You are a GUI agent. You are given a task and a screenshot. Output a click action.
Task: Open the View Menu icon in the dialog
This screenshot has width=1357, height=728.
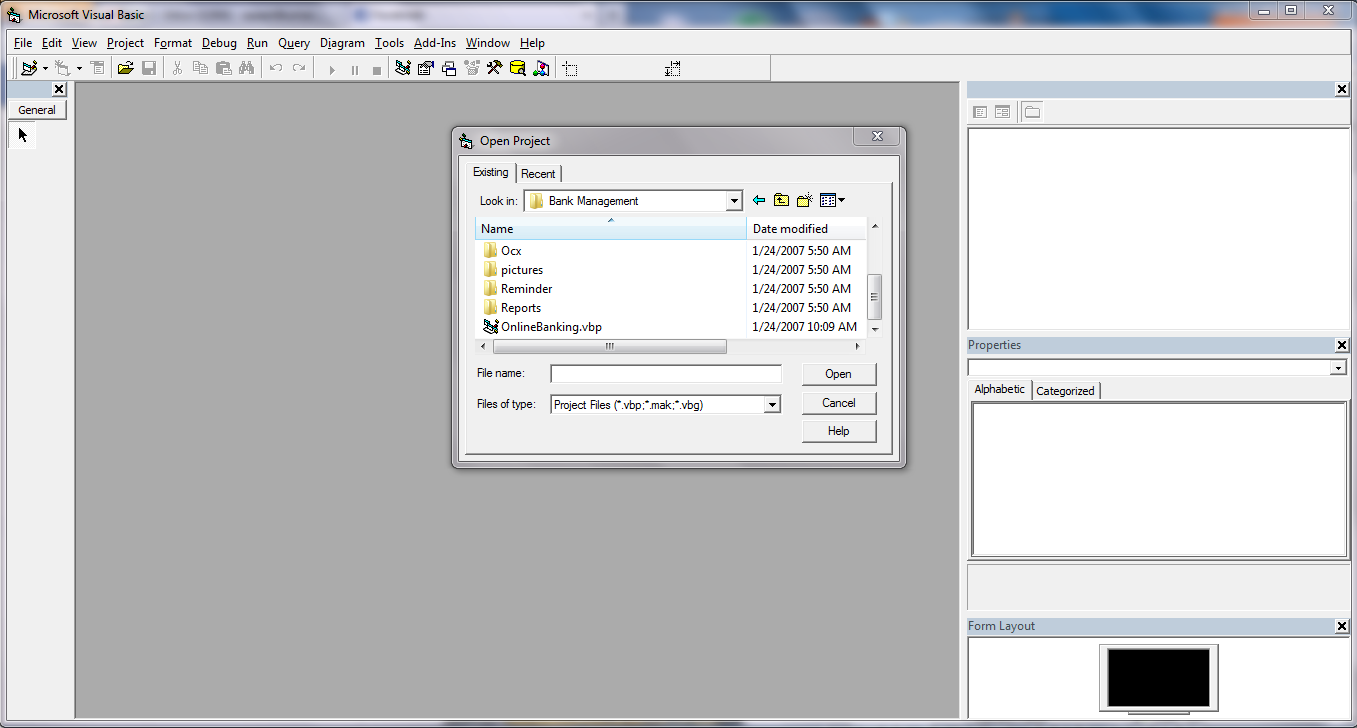point(832,200)
